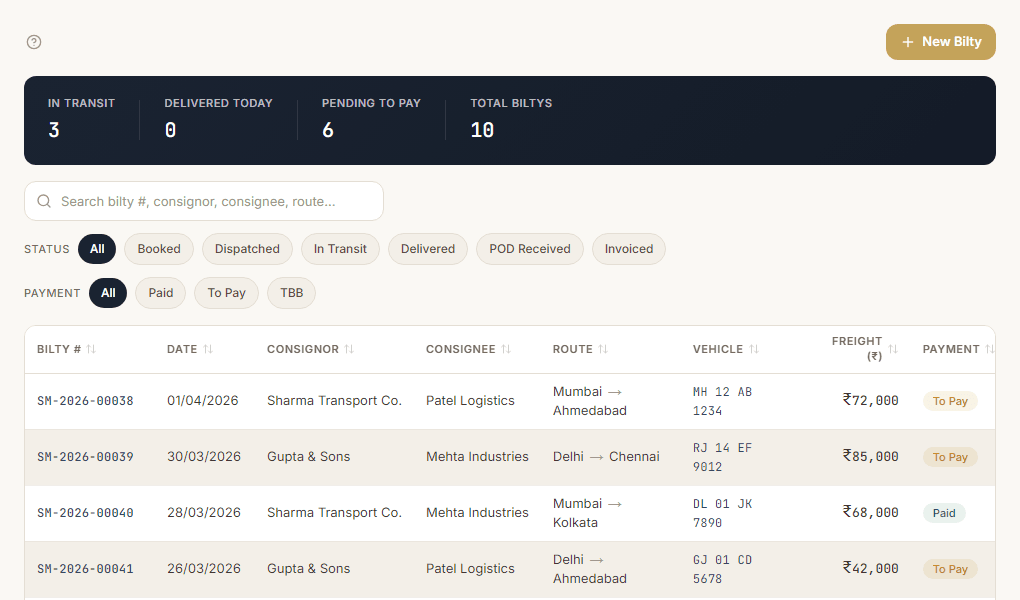Sort by Date column icon
Image resolution: width=1020 pixels, height=600 pixels.
(208, 349)
